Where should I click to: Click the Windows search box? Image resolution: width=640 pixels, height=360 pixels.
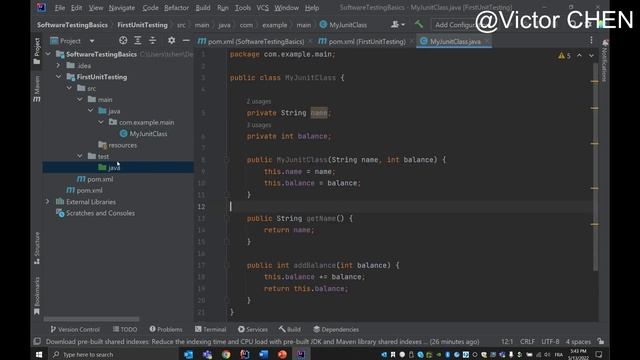pos(113,354)
